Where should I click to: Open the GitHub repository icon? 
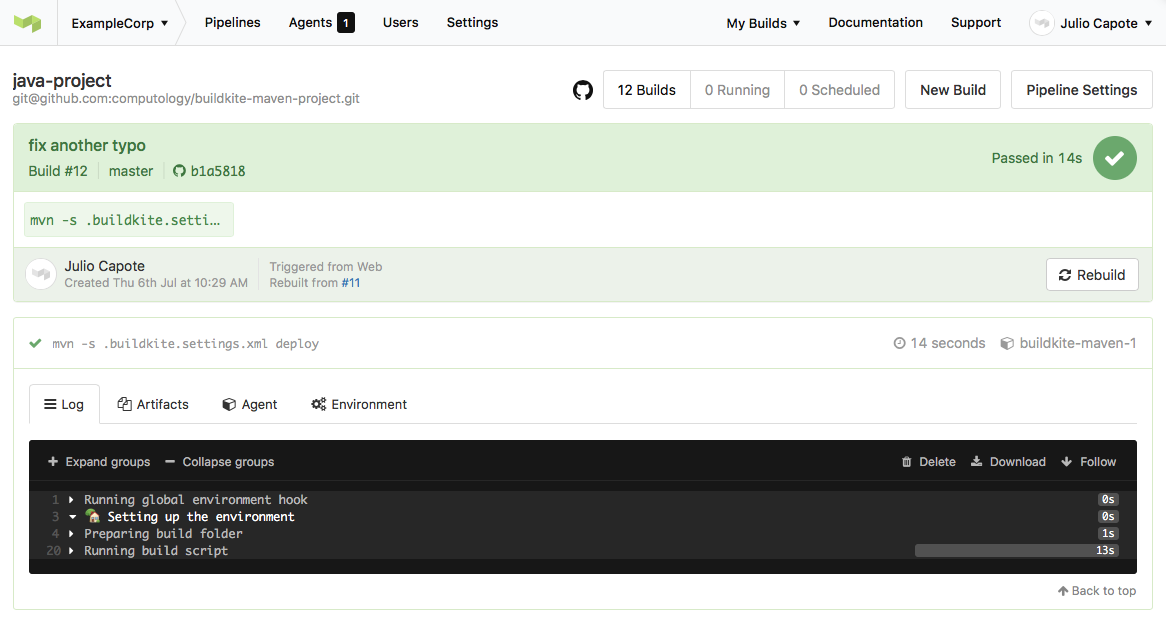click(583, 90)
